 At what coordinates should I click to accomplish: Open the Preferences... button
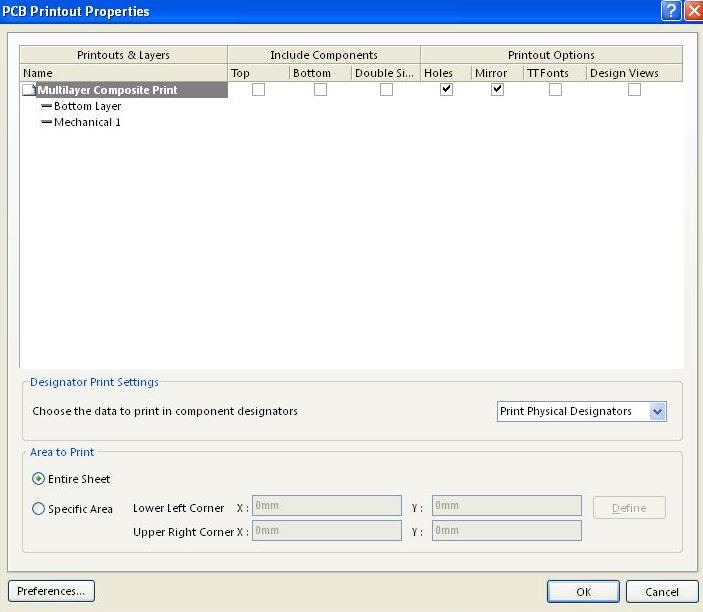point(51,591)
